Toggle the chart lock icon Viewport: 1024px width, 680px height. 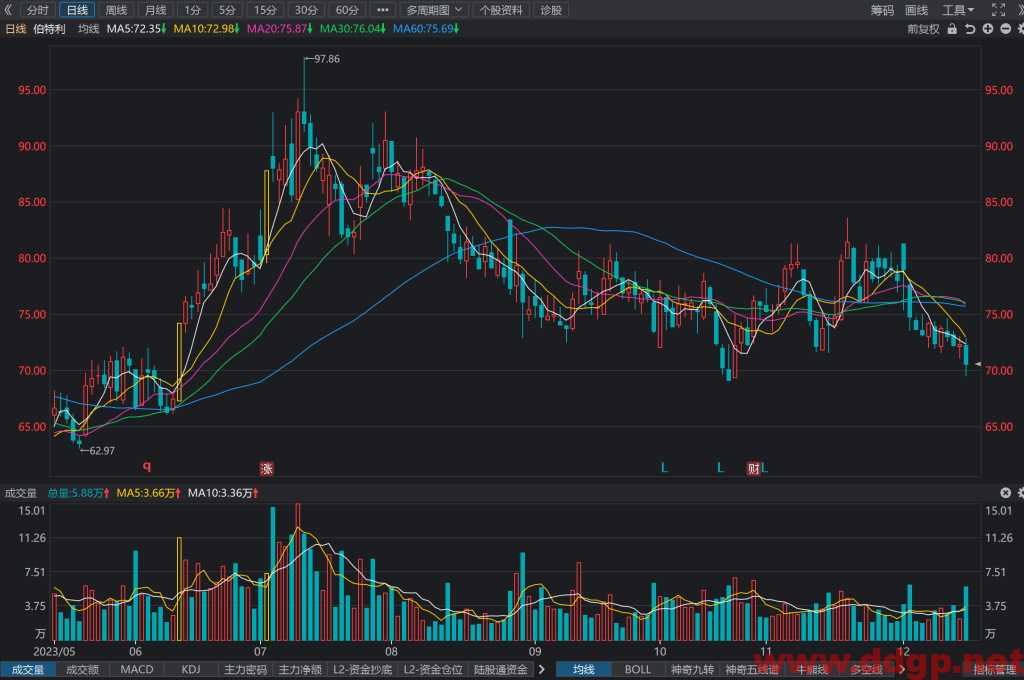coord(952,29)
